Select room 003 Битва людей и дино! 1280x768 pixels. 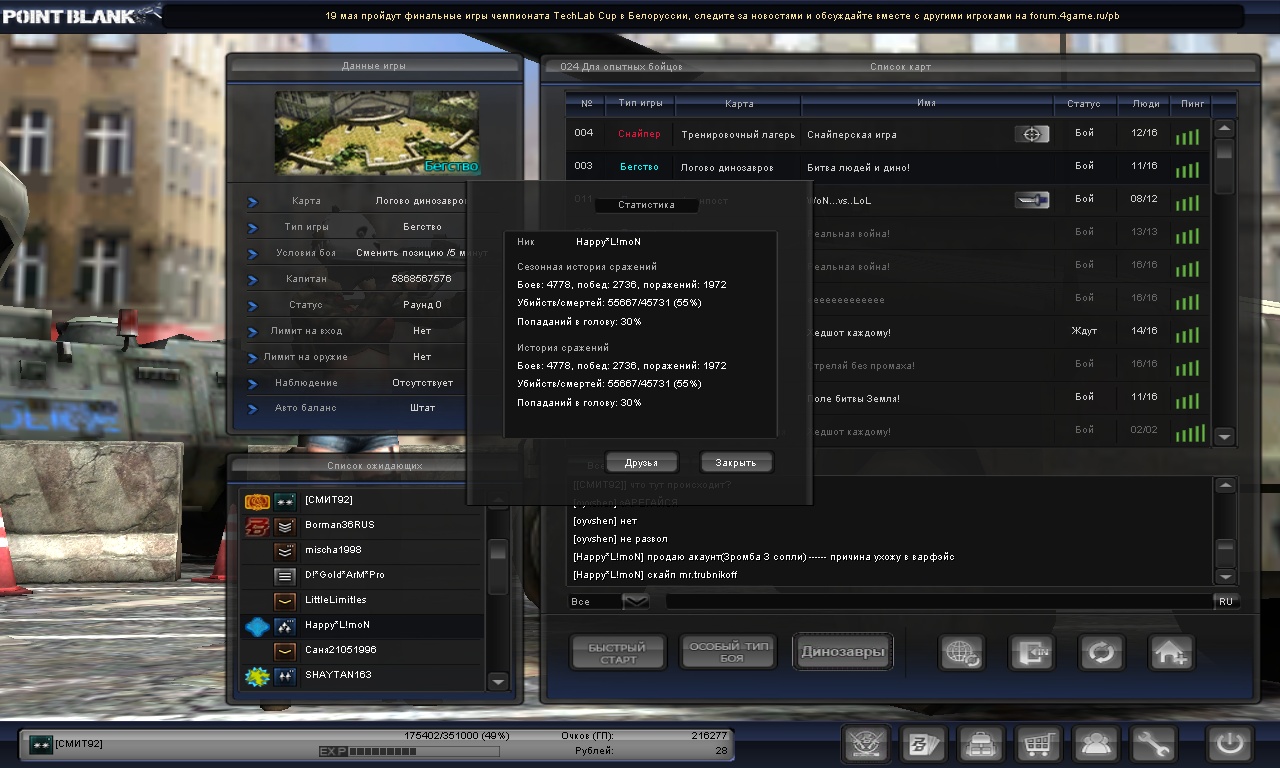point(888,167)
